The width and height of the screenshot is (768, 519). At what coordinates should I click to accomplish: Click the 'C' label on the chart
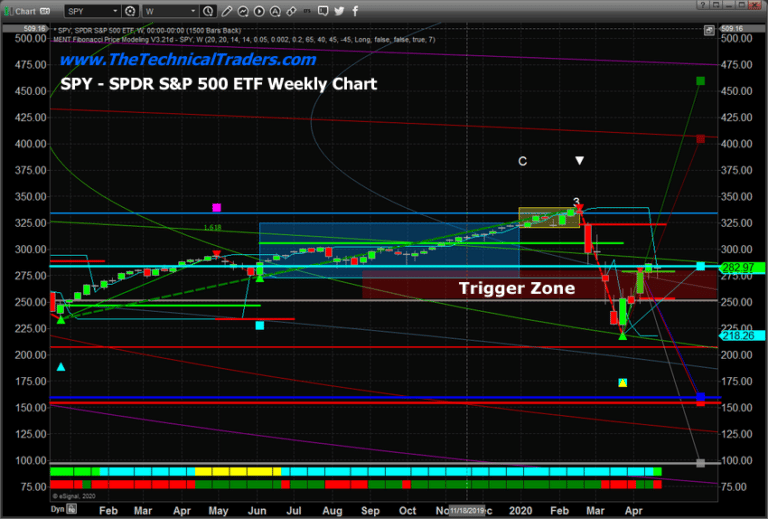[523, 161]
